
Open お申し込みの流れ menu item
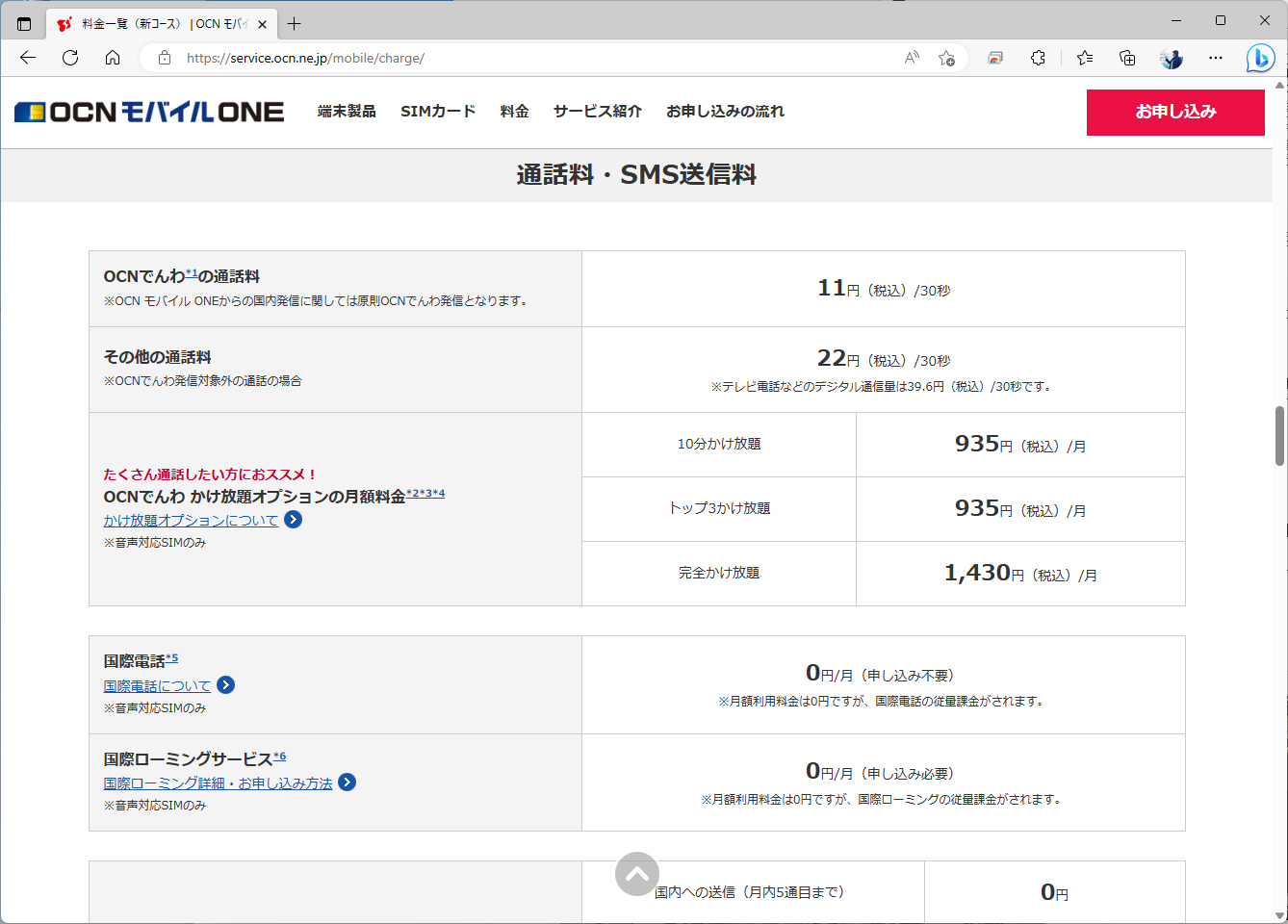tap(725, 112)
